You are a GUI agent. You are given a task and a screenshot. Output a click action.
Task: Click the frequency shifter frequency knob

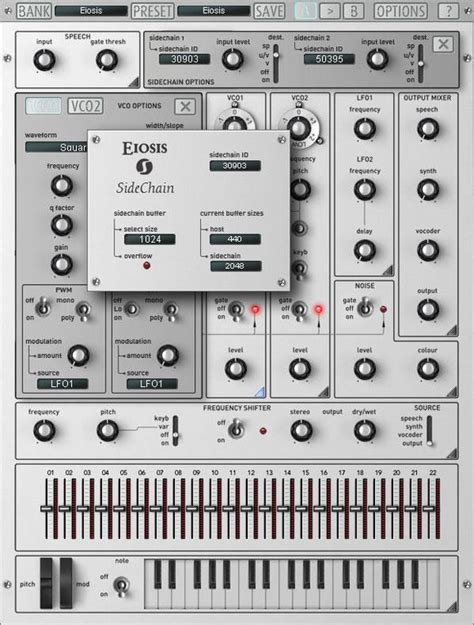[44, 430]
